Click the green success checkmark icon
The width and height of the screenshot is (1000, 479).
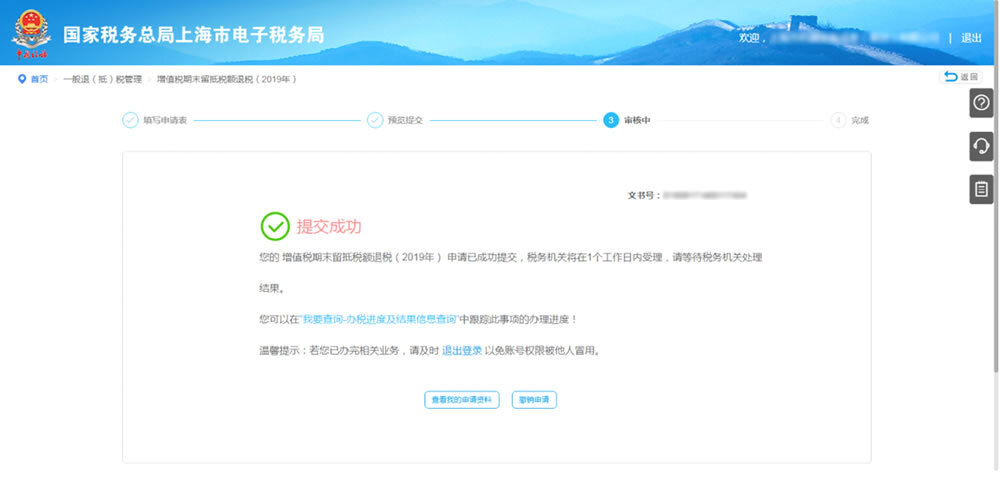click(x=275, y=227)
